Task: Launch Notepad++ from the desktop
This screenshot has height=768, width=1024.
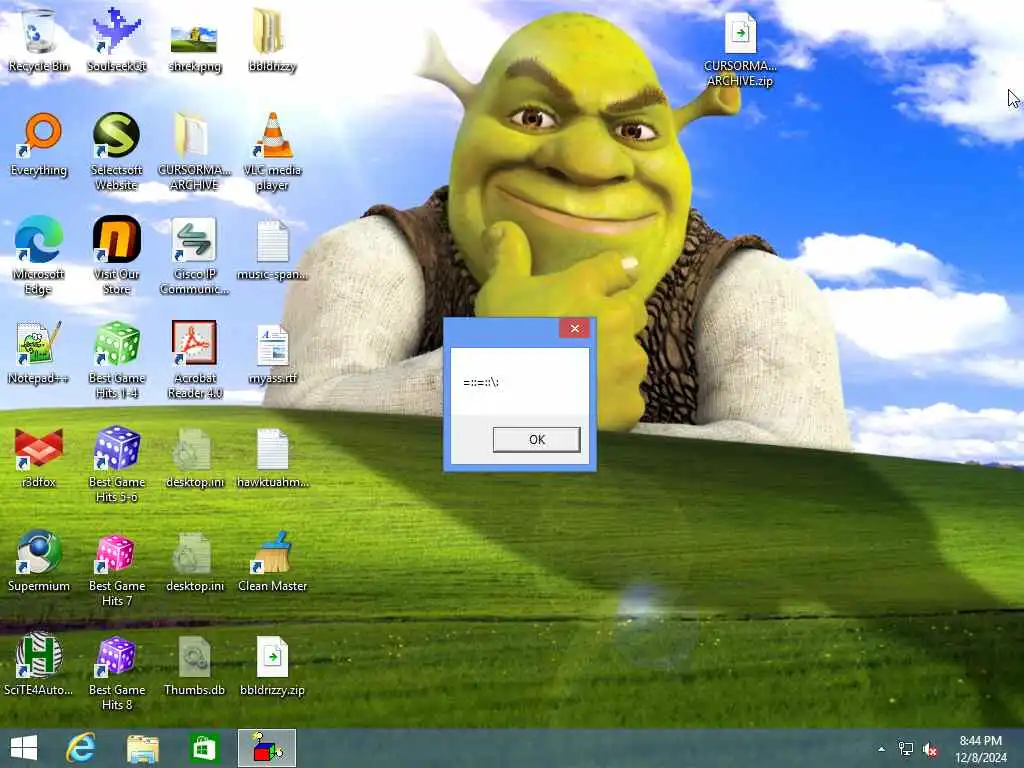Action: tap(39, 353)
